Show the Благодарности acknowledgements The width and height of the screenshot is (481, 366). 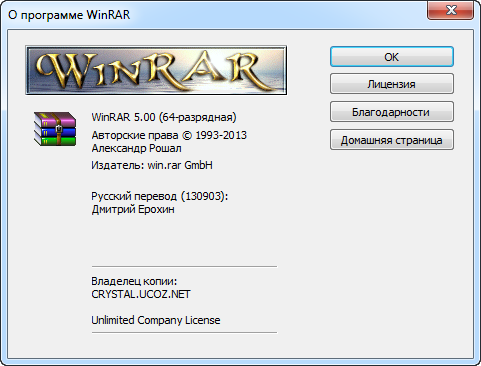[392, 112]
